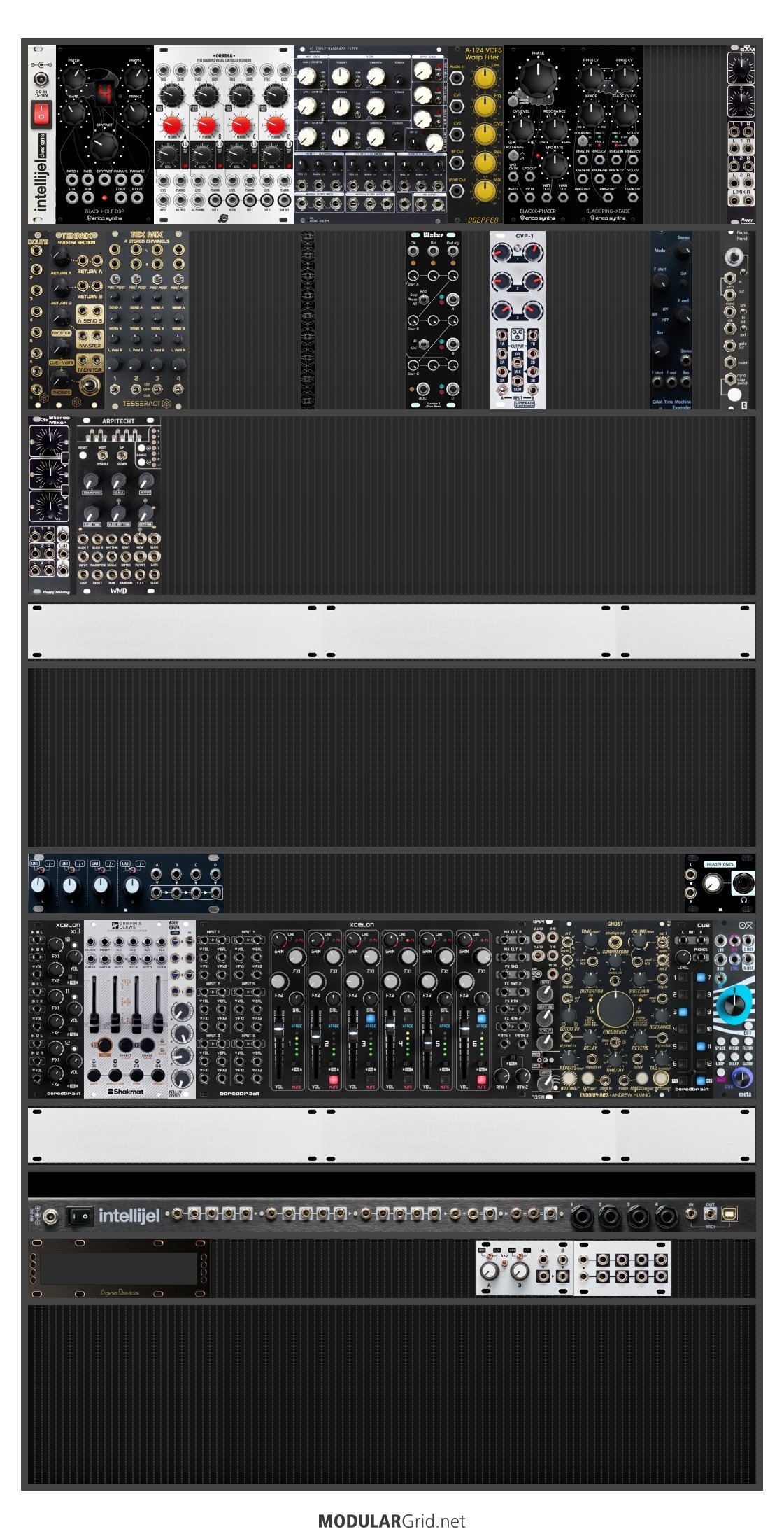Toggle the blue XFADE button on Xcelon channel 6
Screen dimensions: 784x1536
(481, 1019)
